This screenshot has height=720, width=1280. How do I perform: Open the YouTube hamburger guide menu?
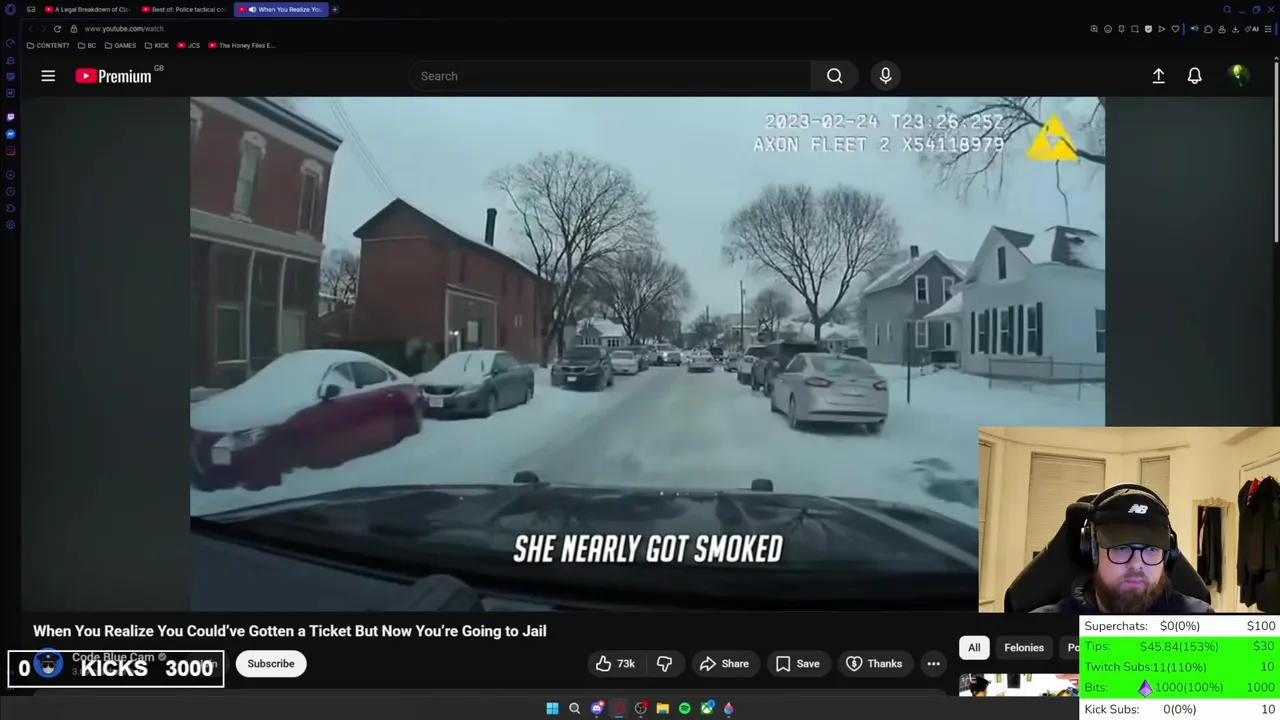(48, 76)
